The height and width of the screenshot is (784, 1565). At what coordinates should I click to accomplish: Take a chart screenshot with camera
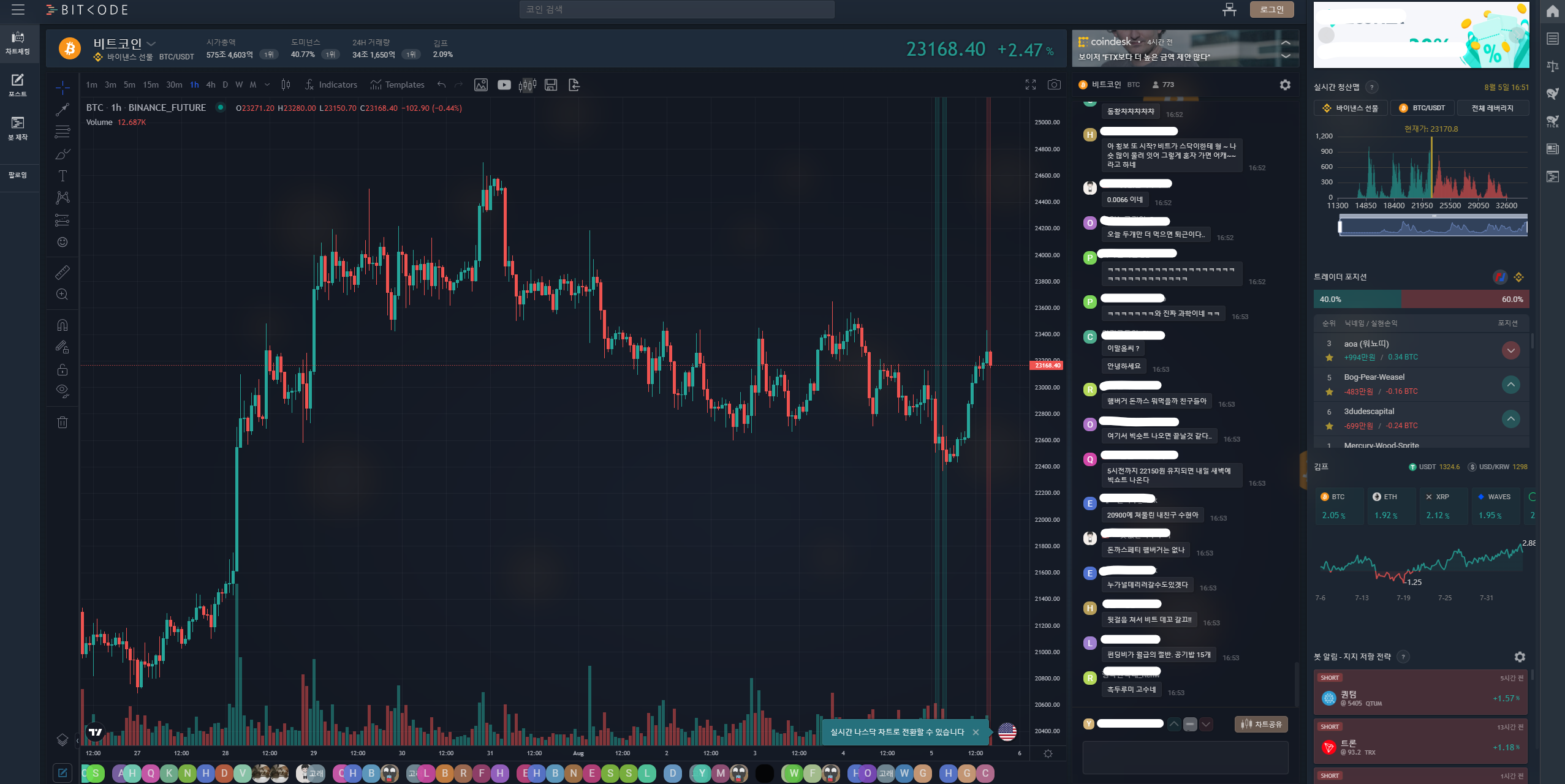[1054, 85]
